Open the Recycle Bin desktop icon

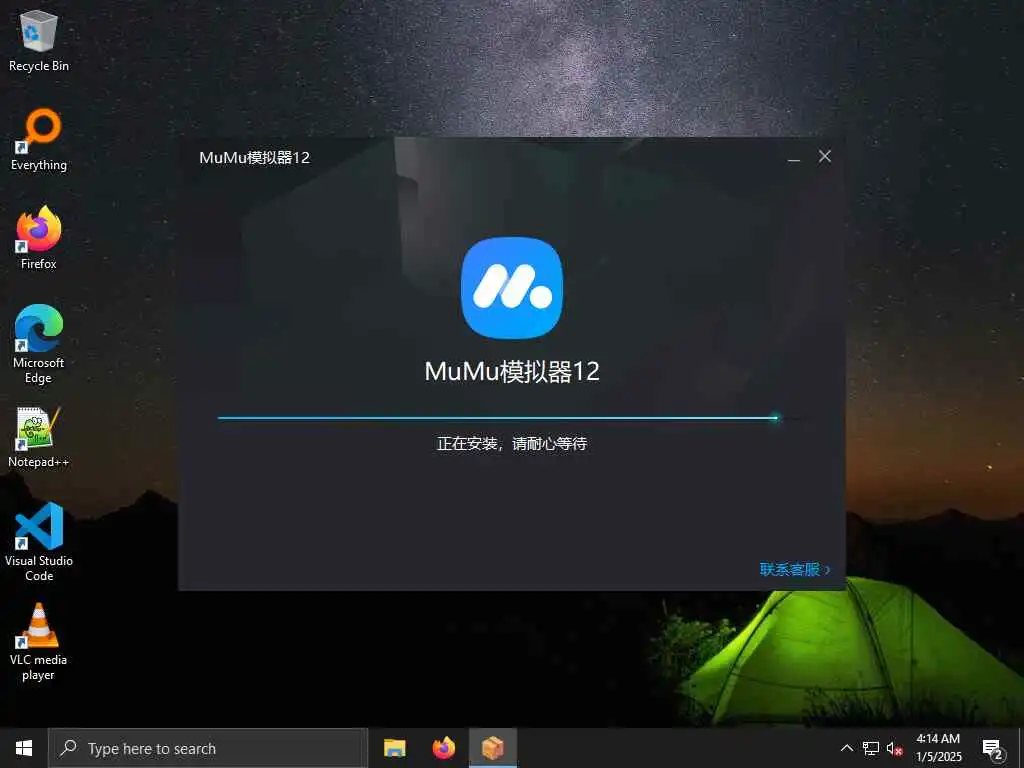click(39, 40)
